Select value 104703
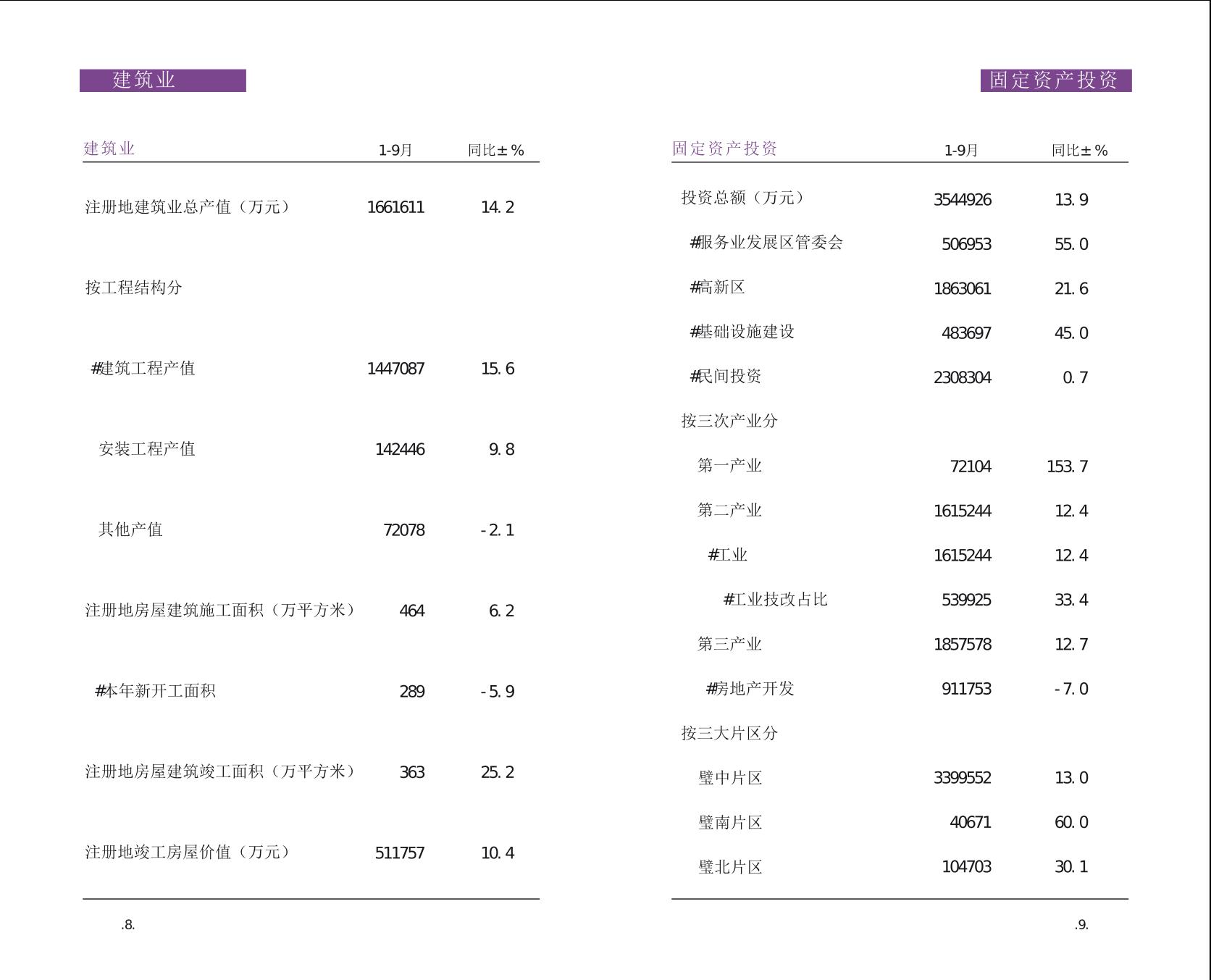 tap(966, 868)
